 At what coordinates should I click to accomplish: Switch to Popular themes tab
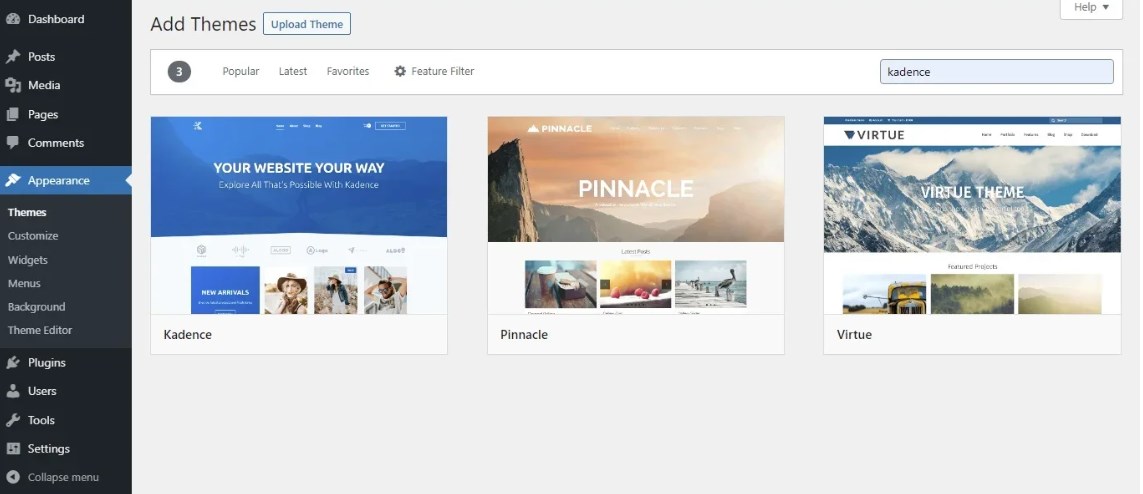click(x=241, y=71)
